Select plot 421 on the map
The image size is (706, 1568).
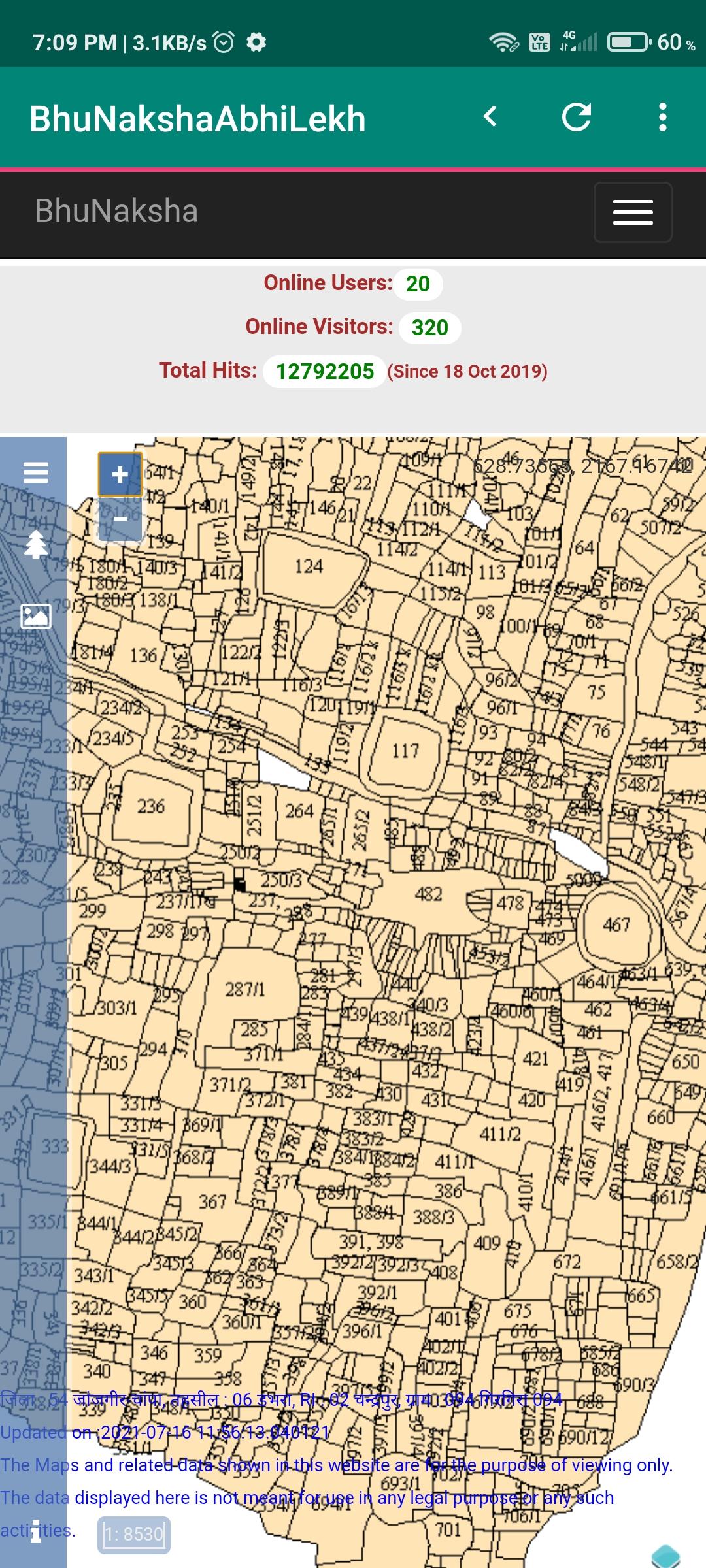[536, 1058]
